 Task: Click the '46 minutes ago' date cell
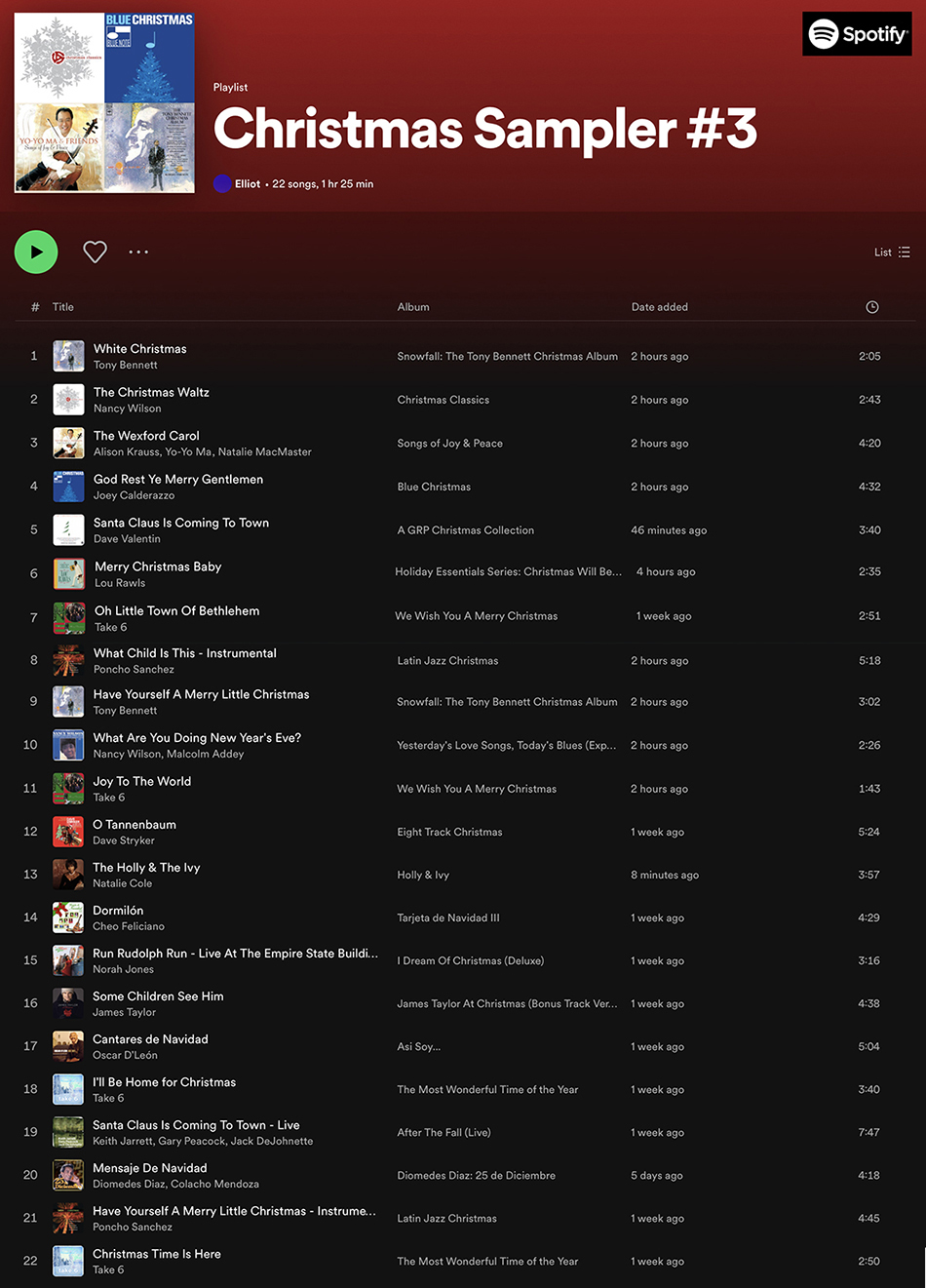pos(669,530)
